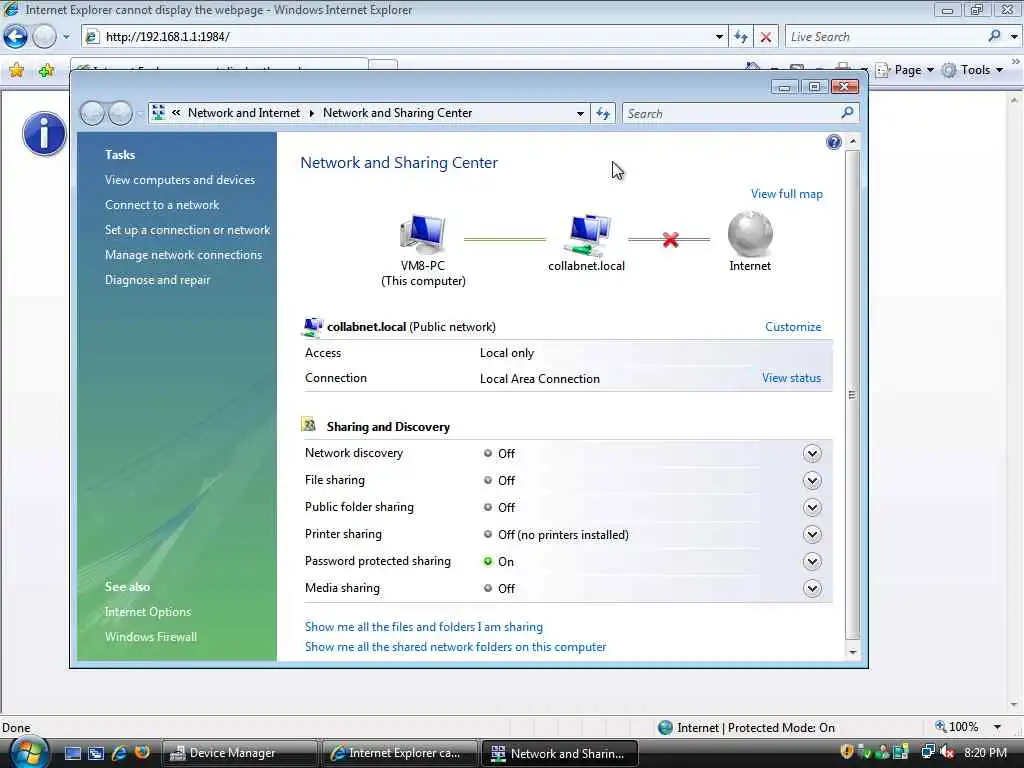Image resolution: width=1024 pixels, height=768 pixels.
Task: Click Connect to a network
Action: [162, 205]
